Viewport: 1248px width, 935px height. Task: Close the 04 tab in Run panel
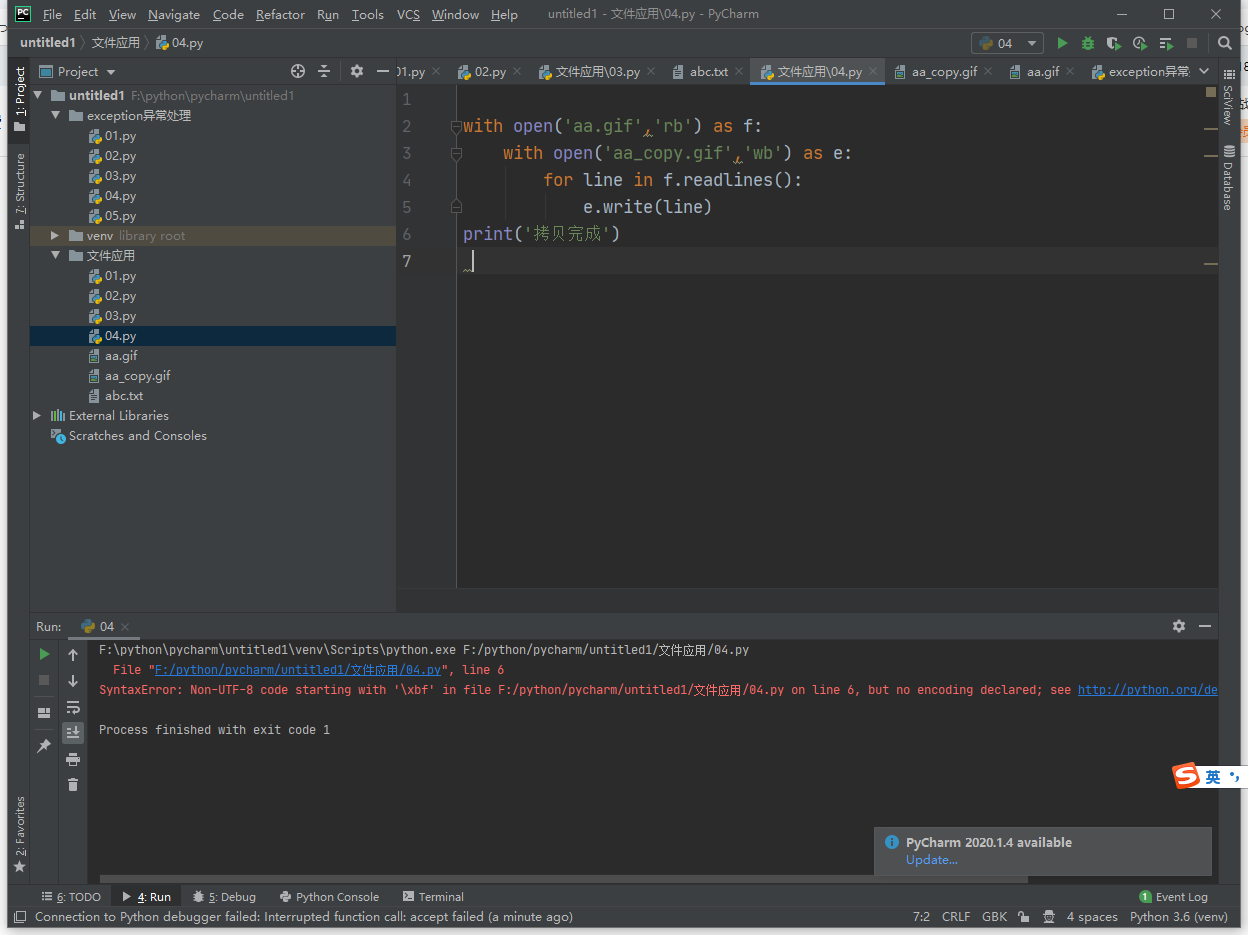point(126,627)
